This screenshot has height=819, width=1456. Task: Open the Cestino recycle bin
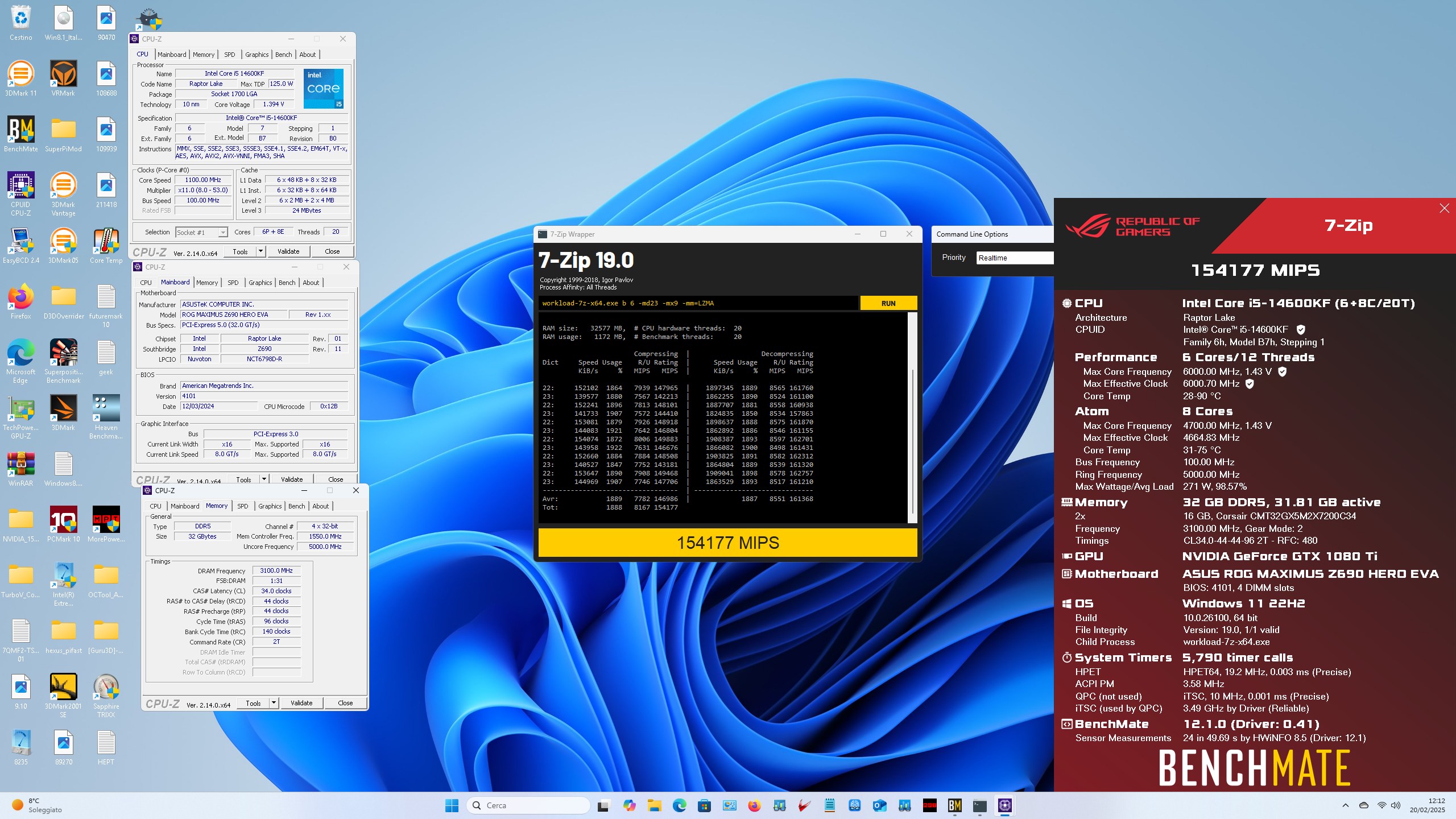coord(20,23)
